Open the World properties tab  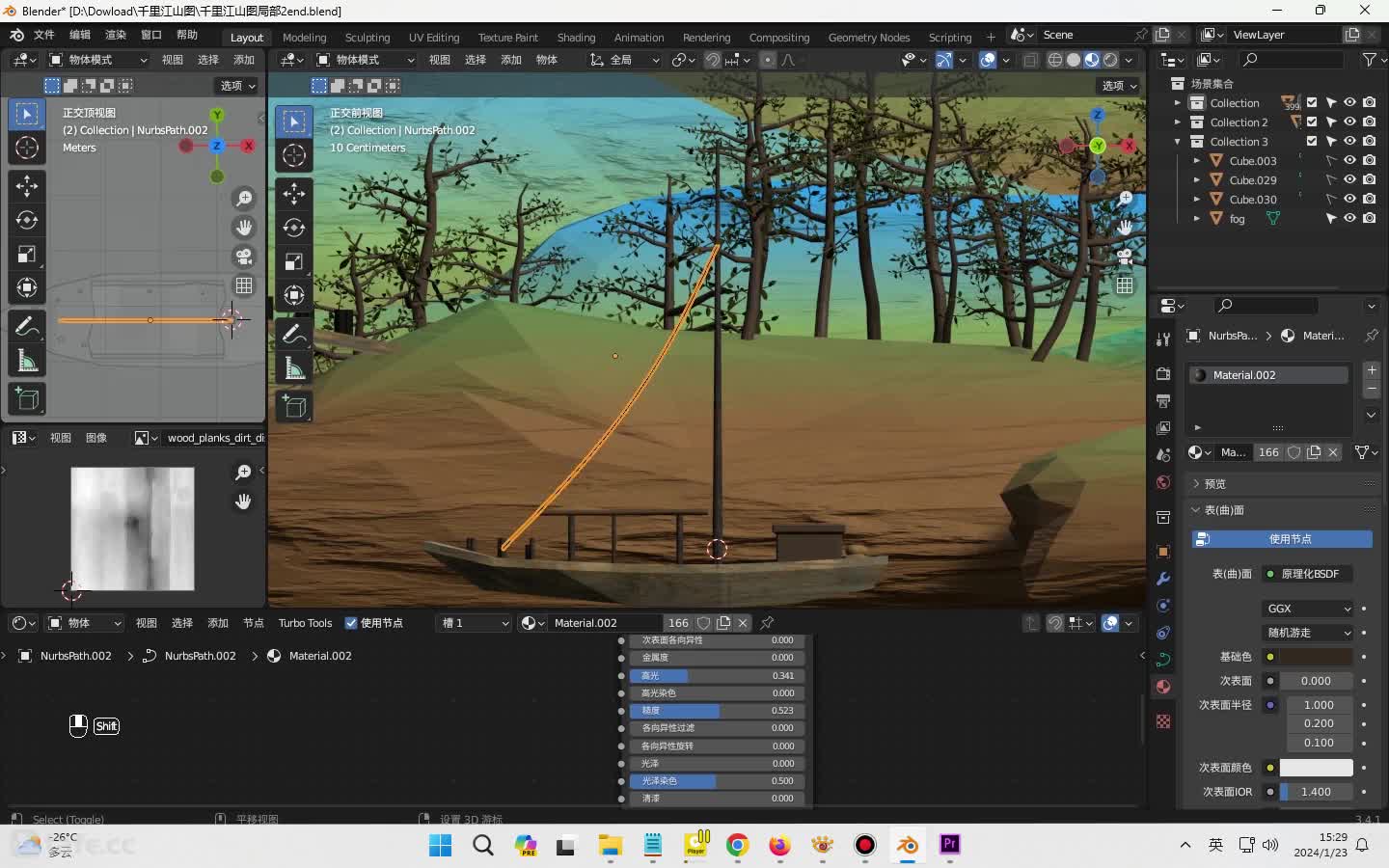[1163, 482]
